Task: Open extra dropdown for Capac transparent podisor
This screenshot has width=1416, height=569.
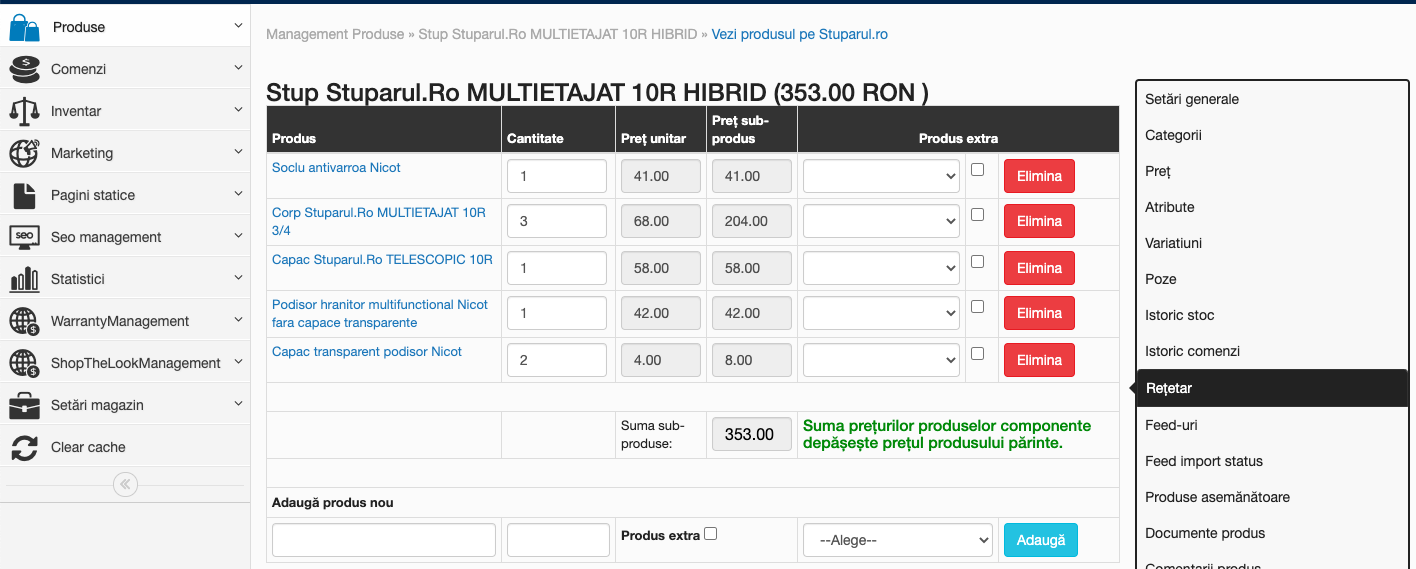Action: pyautogui.click(x=881, y=360)
